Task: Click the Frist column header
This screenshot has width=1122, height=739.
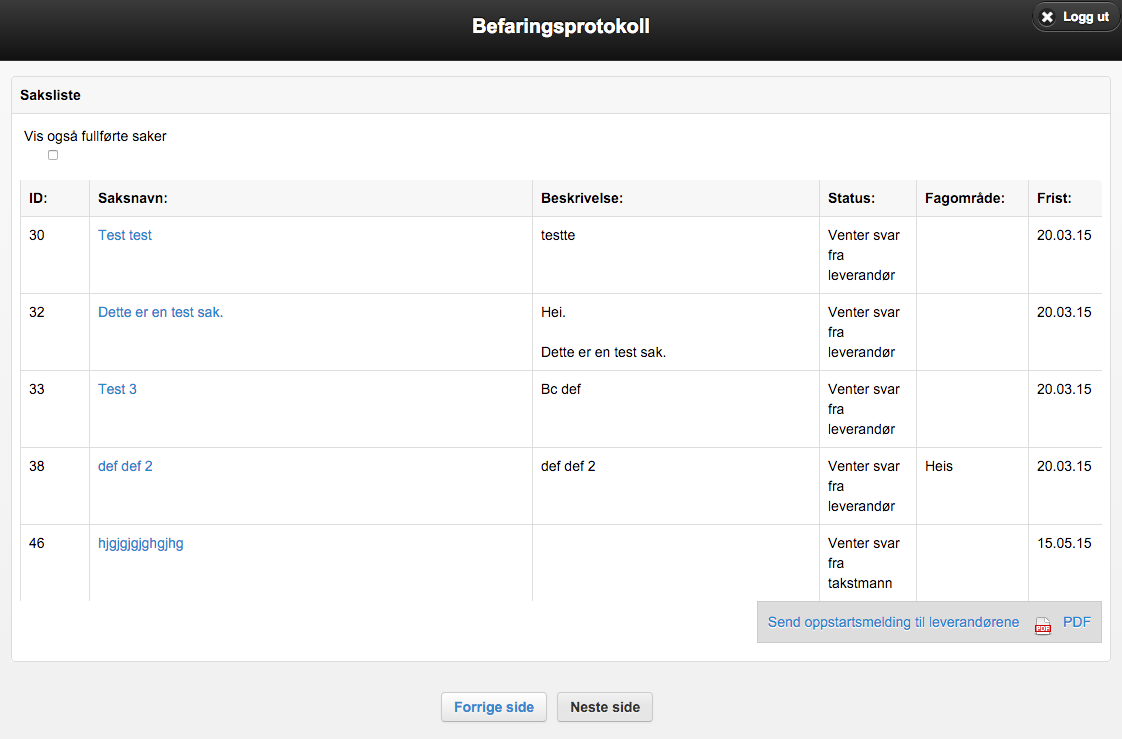Action: coord(1054,198)
